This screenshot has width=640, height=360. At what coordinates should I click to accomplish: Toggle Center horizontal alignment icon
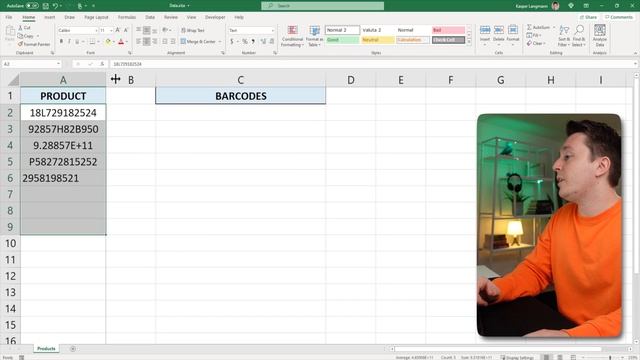(x=147, y=41)
